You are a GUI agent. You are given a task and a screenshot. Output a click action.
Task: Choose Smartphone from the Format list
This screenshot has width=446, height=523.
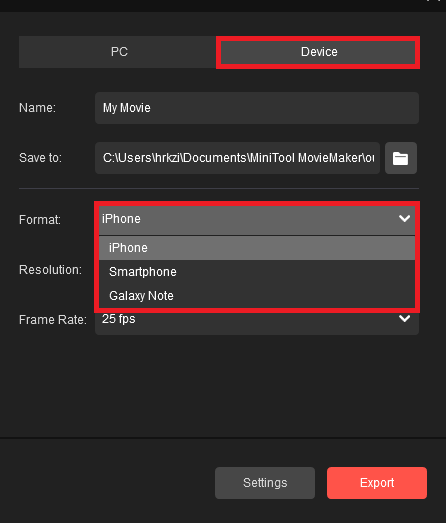(257, 272)
